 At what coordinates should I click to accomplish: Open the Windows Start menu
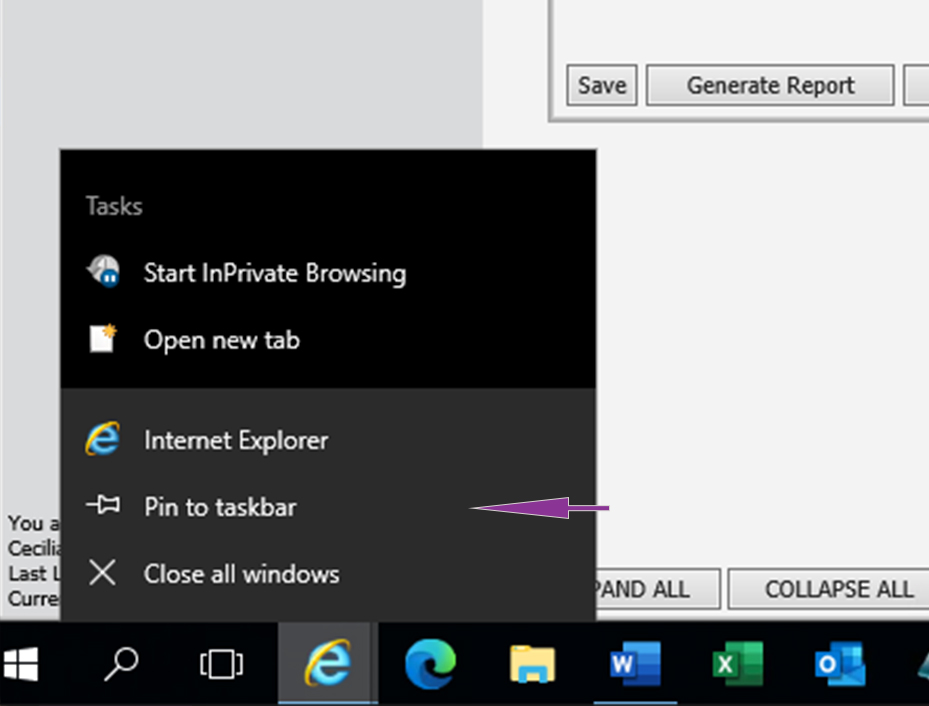(21, 663)
